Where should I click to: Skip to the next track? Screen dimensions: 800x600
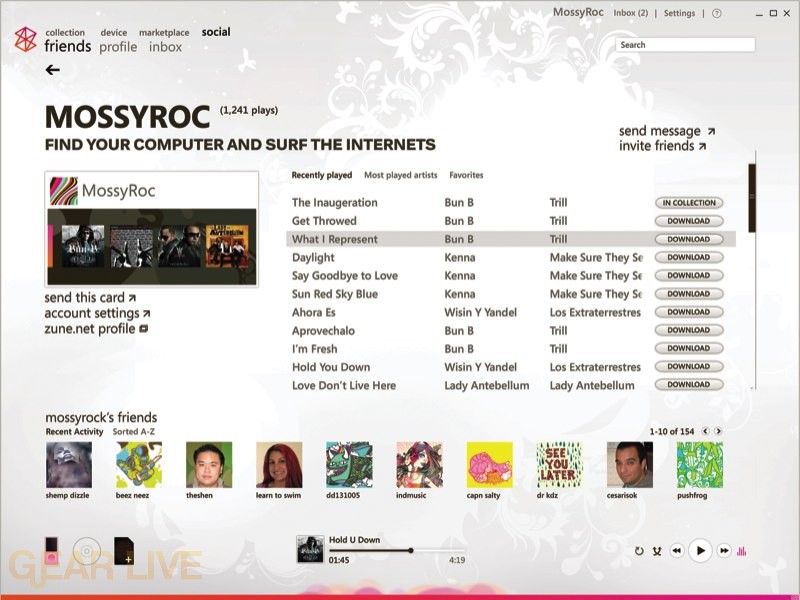(x=724, y=551)
